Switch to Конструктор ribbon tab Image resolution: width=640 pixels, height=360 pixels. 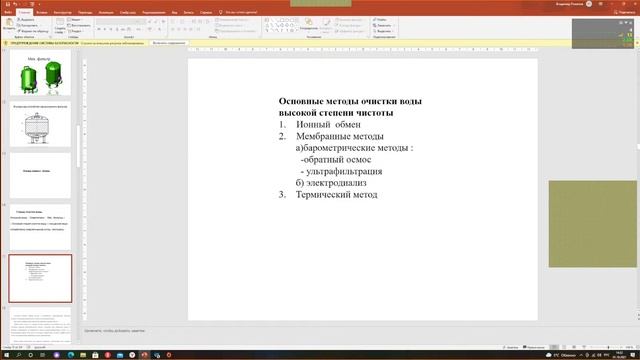pyautogui.click(x=62, y=12)
